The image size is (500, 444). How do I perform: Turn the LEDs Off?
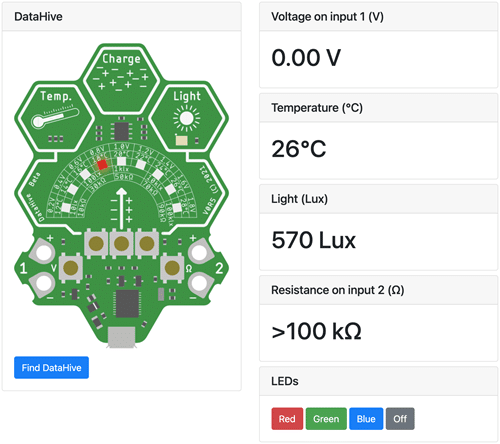coord(400,419)
